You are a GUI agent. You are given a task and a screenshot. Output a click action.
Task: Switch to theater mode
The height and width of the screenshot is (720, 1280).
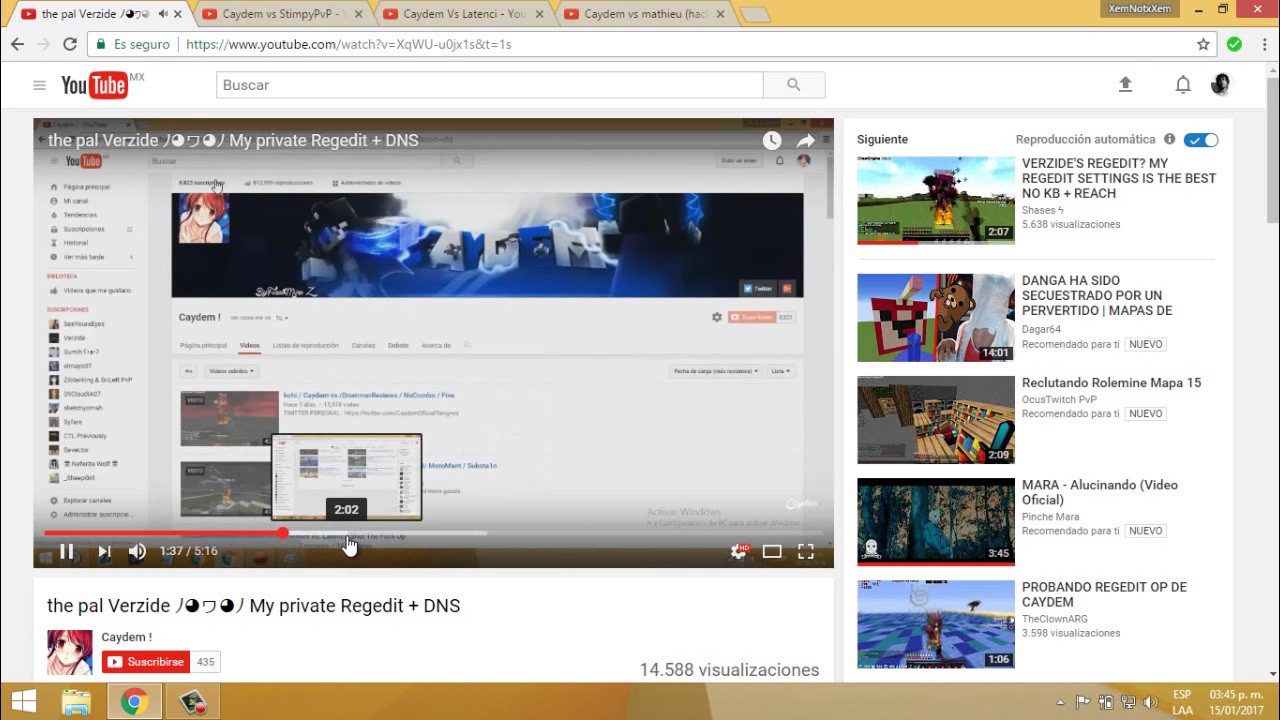[x=772, y=551]
